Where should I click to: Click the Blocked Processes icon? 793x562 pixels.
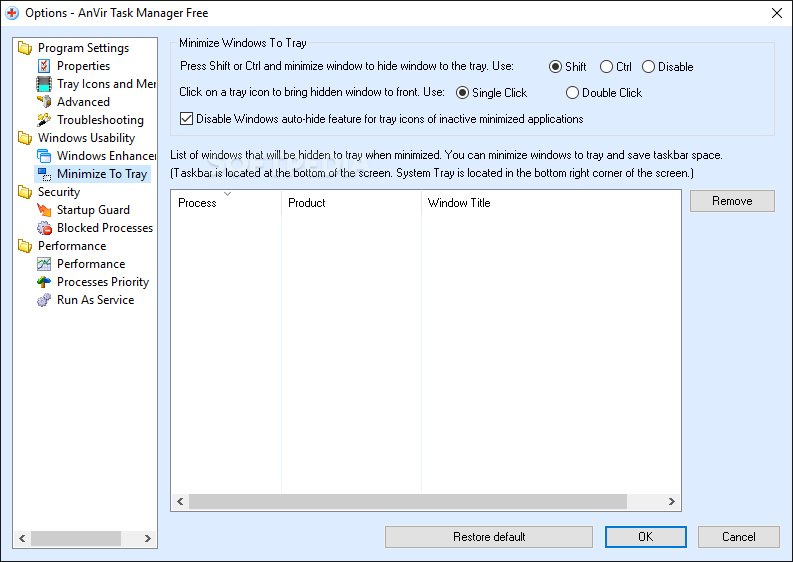click(x=44, y=228)
